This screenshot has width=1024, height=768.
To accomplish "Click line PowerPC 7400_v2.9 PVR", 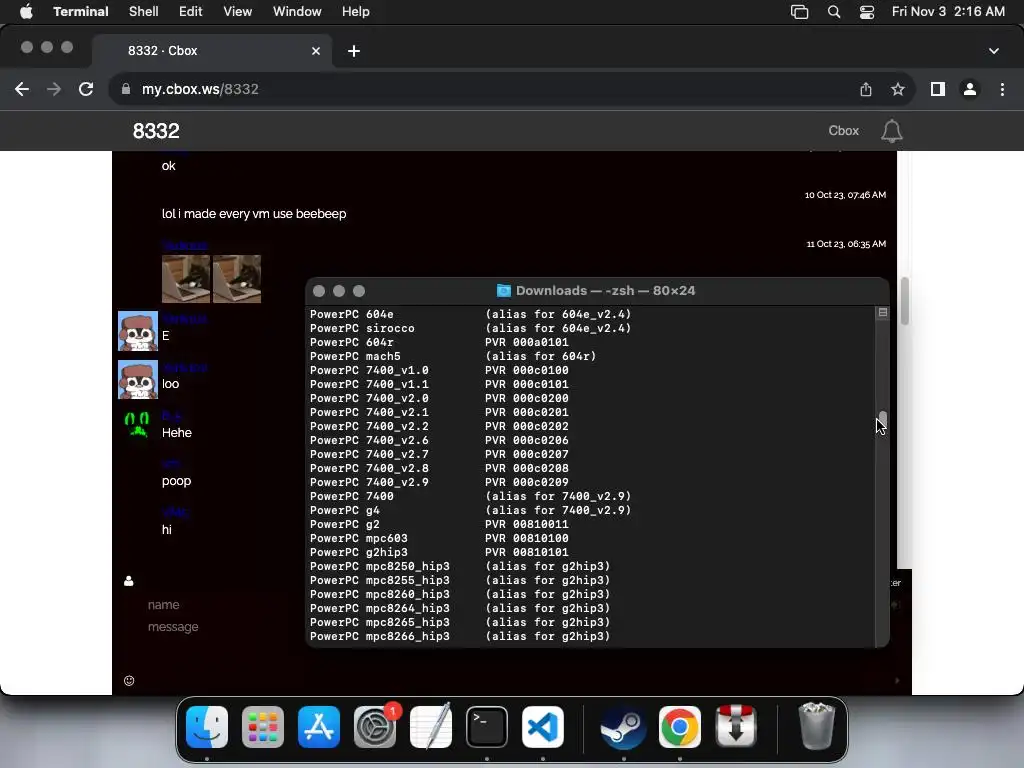I will point(439,482).
